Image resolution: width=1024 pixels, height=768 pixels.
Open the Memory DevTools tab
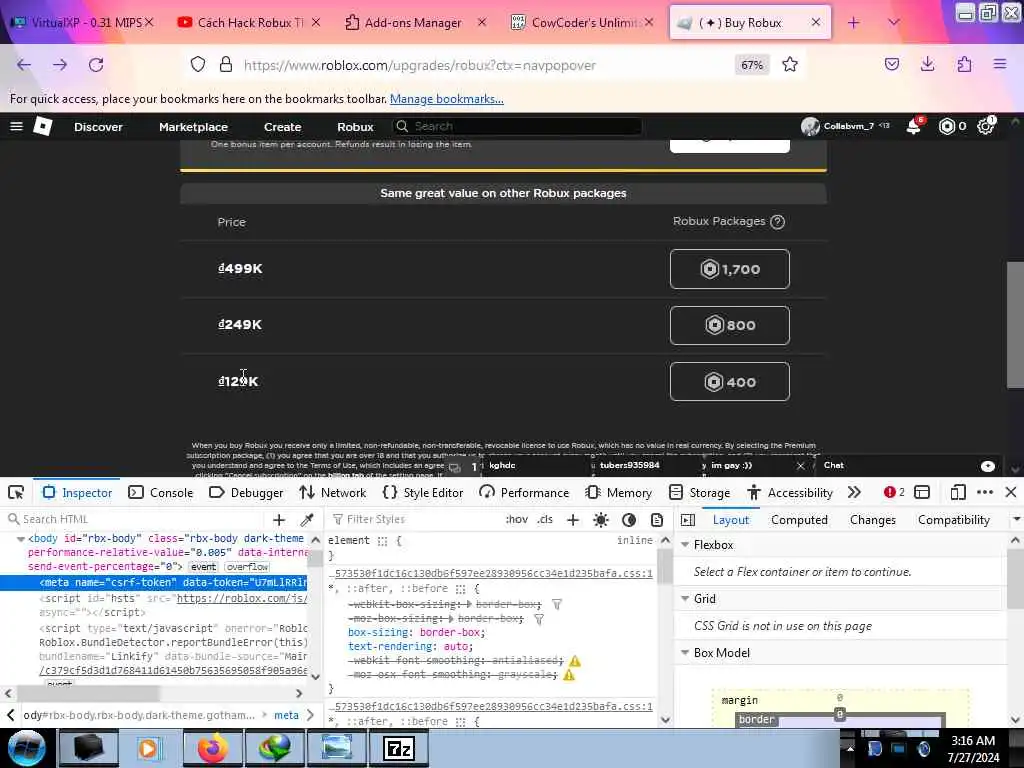pyautogui.click(x=618, y=493)
